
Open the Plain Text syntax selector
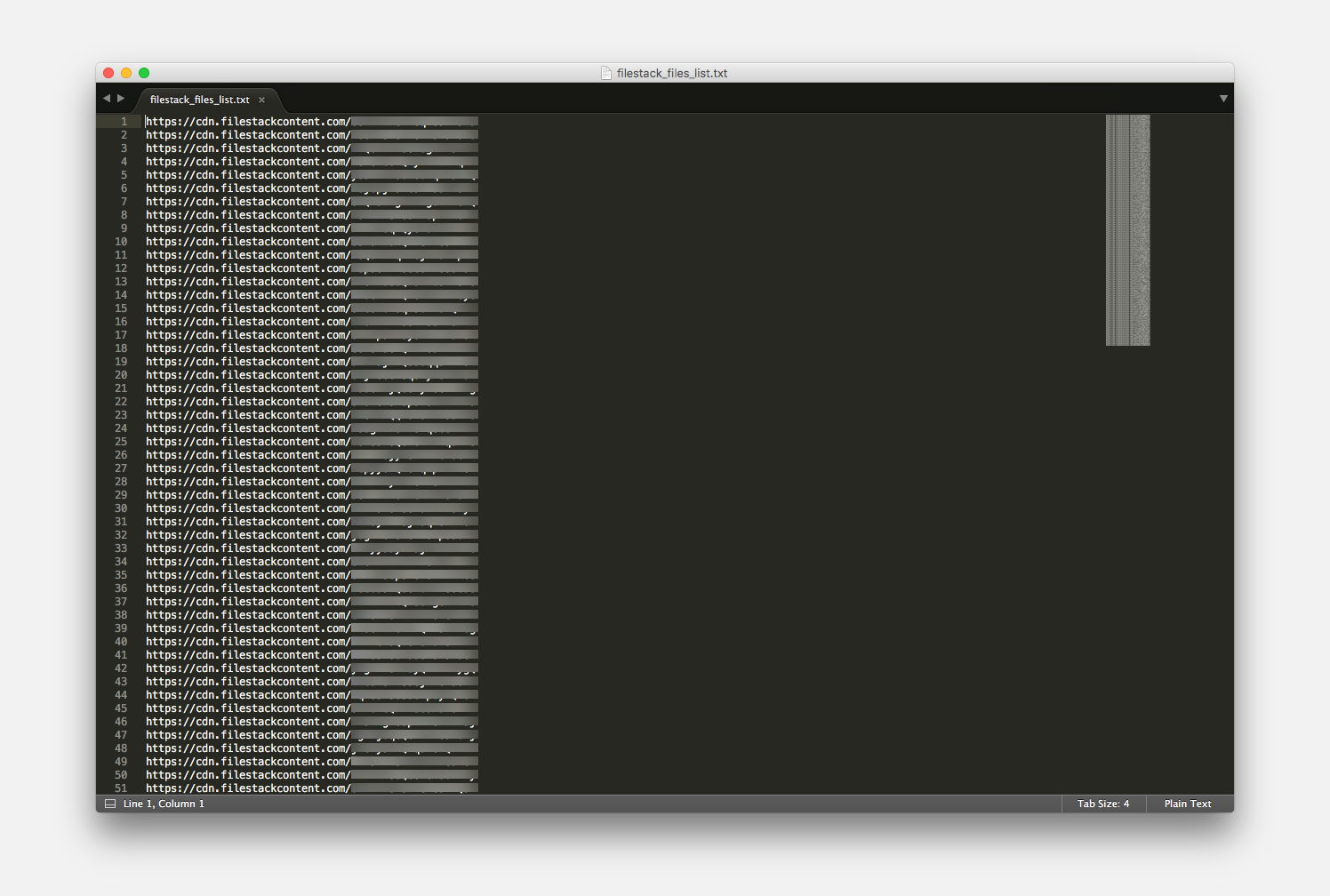click(x=1187, y=803)
